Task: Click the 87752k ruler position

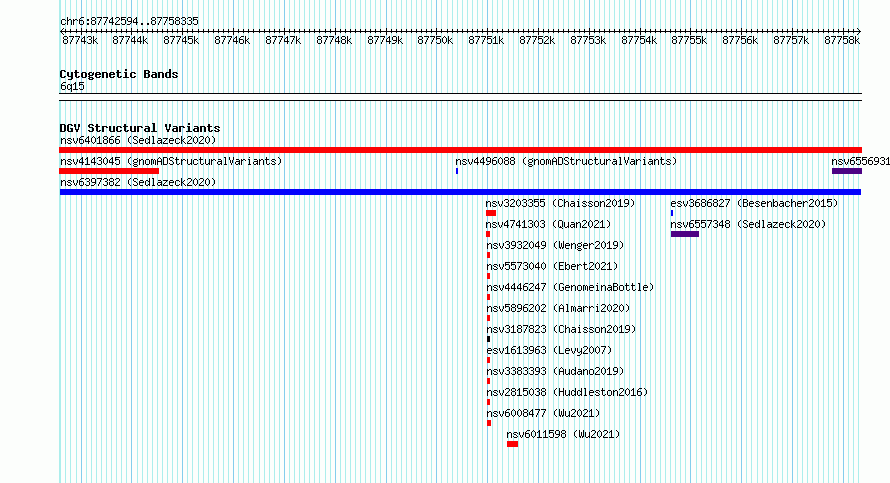Action: [537, 40]
